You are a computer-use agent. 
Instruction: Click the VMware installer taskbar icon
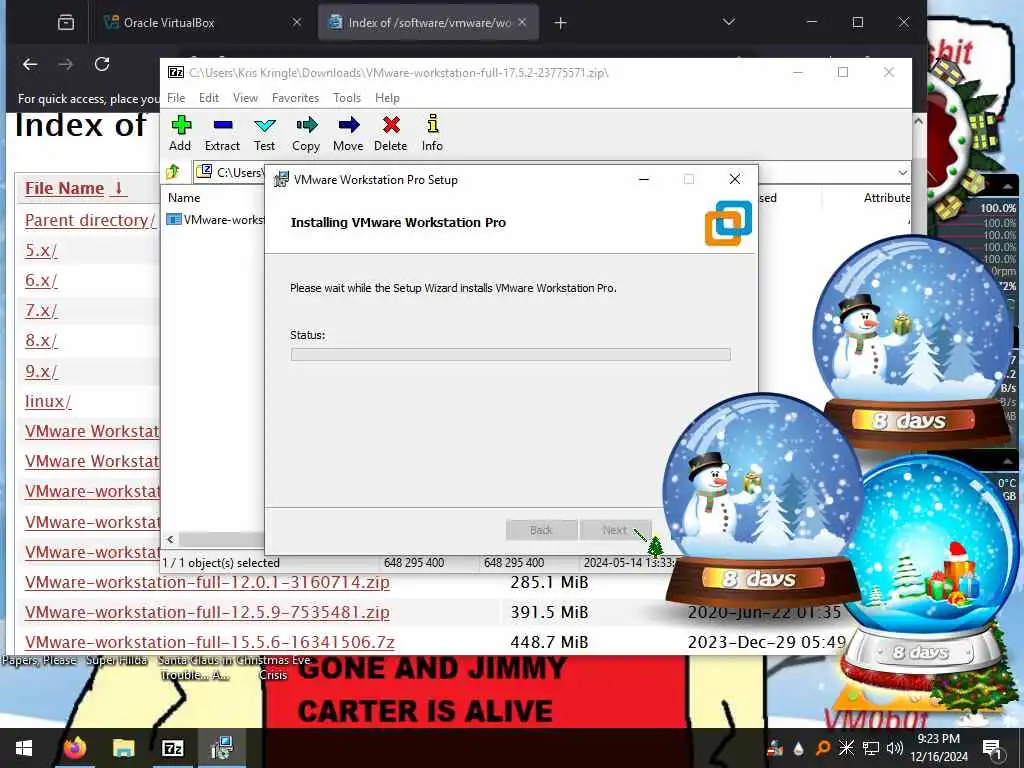click(222, 748)
